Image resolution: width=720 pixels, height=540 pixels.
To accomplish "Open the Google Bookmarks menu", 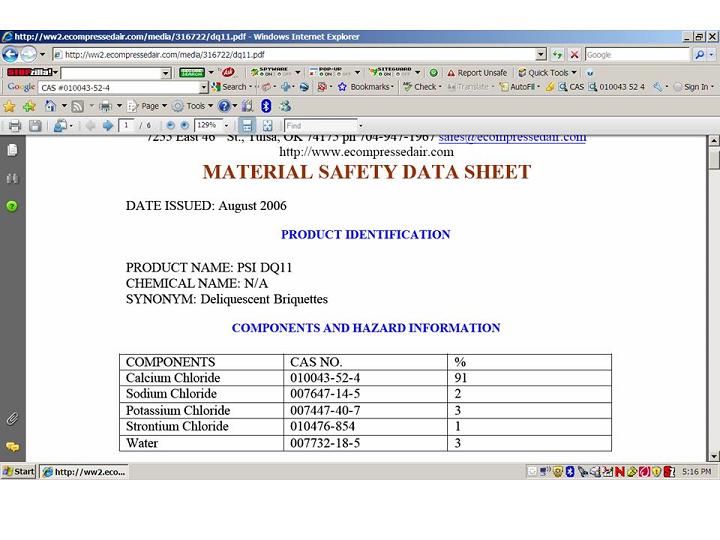I will tap(366, 87).
